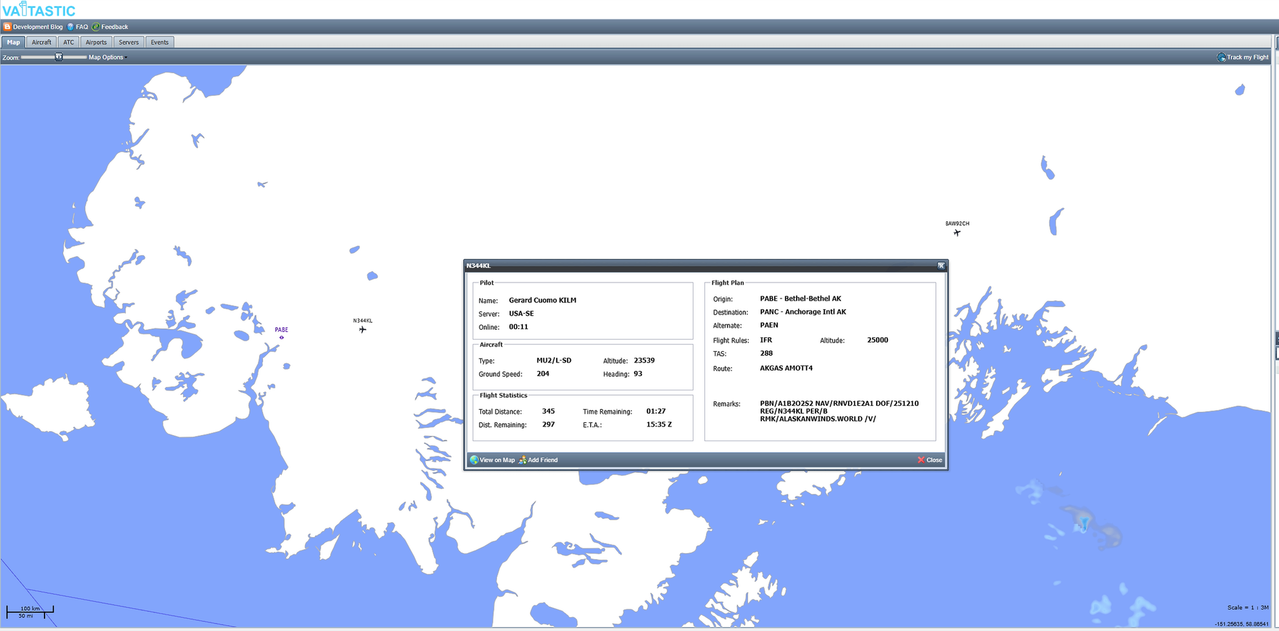The image size is (1279, 631).
Task: Click the PABE airport marker
Action: coord(282,337)
